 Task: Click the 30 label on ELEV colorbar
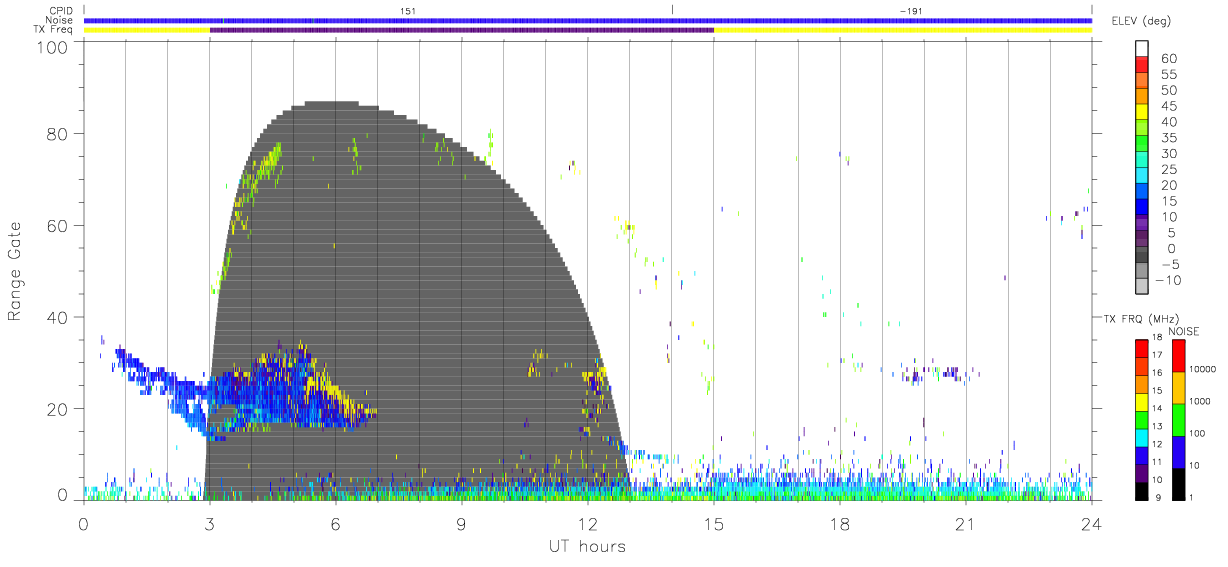coord(1169,153)
